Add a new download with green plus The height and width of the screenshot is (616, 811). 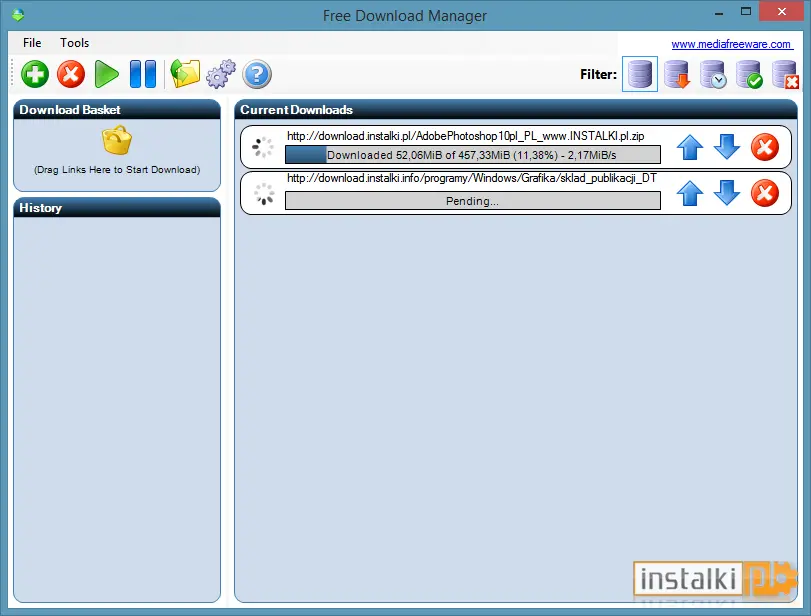click(x=35, y=74)
